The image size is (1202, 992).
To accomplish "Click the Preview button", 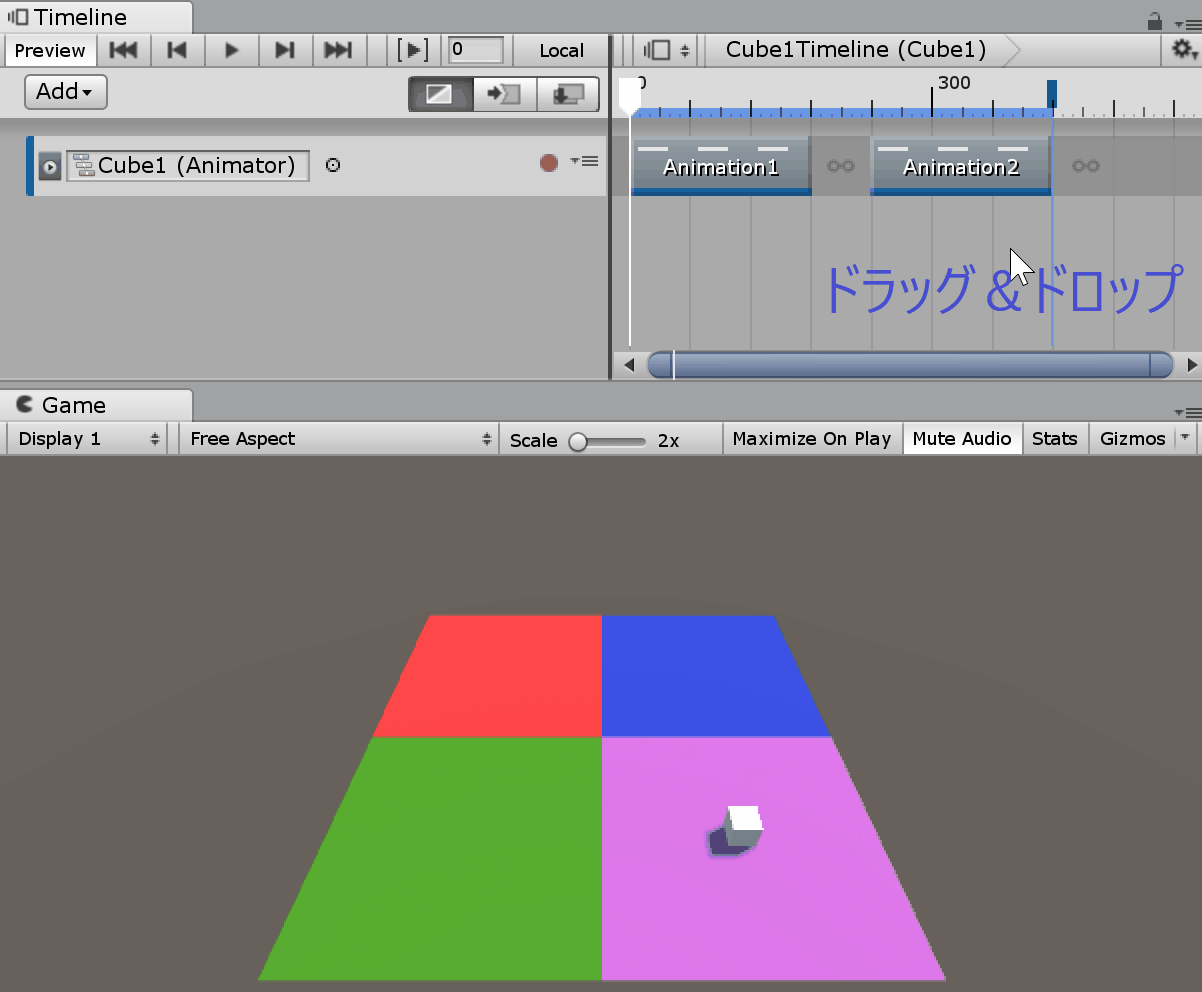I will pyautogui.click(x=50, y=50).
